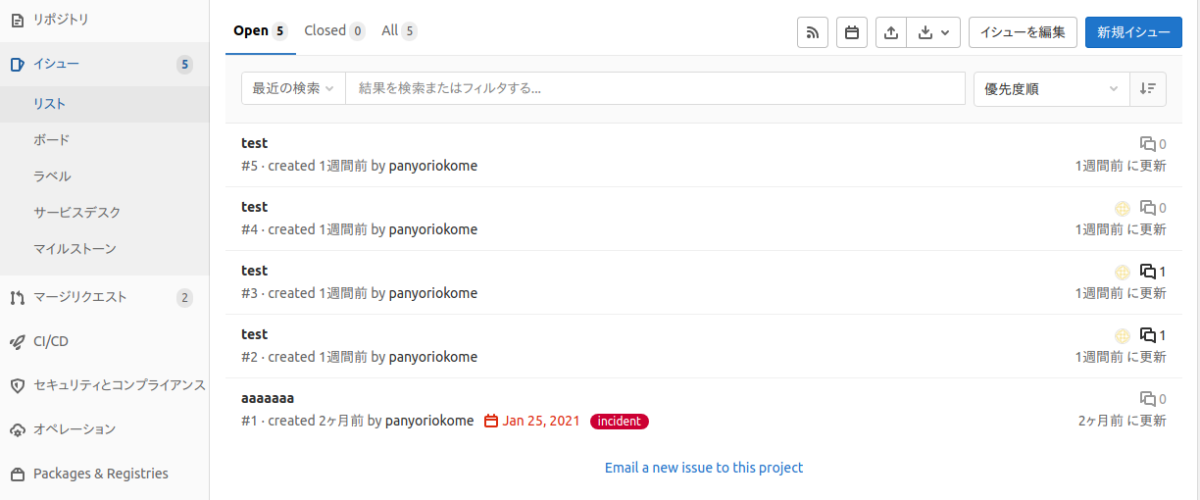This screenshot has height=500, width=1200.
Task: Click author panyoriokome on issue #5
Action: 433,166
